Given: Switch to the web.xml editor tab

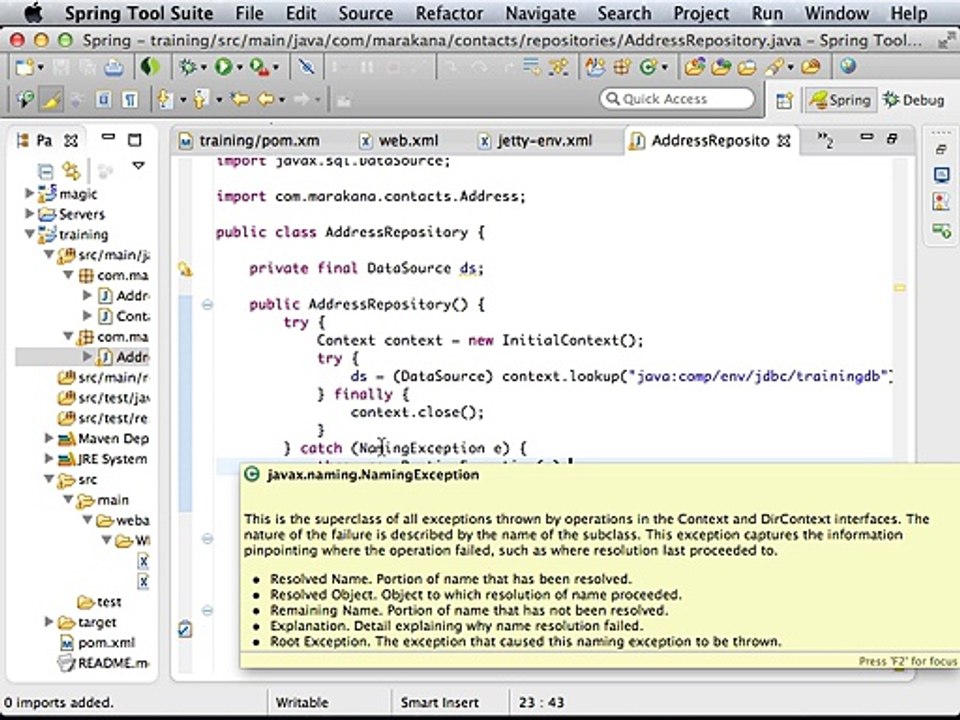Looking at the screenshot, I should (x=399, y=141).
